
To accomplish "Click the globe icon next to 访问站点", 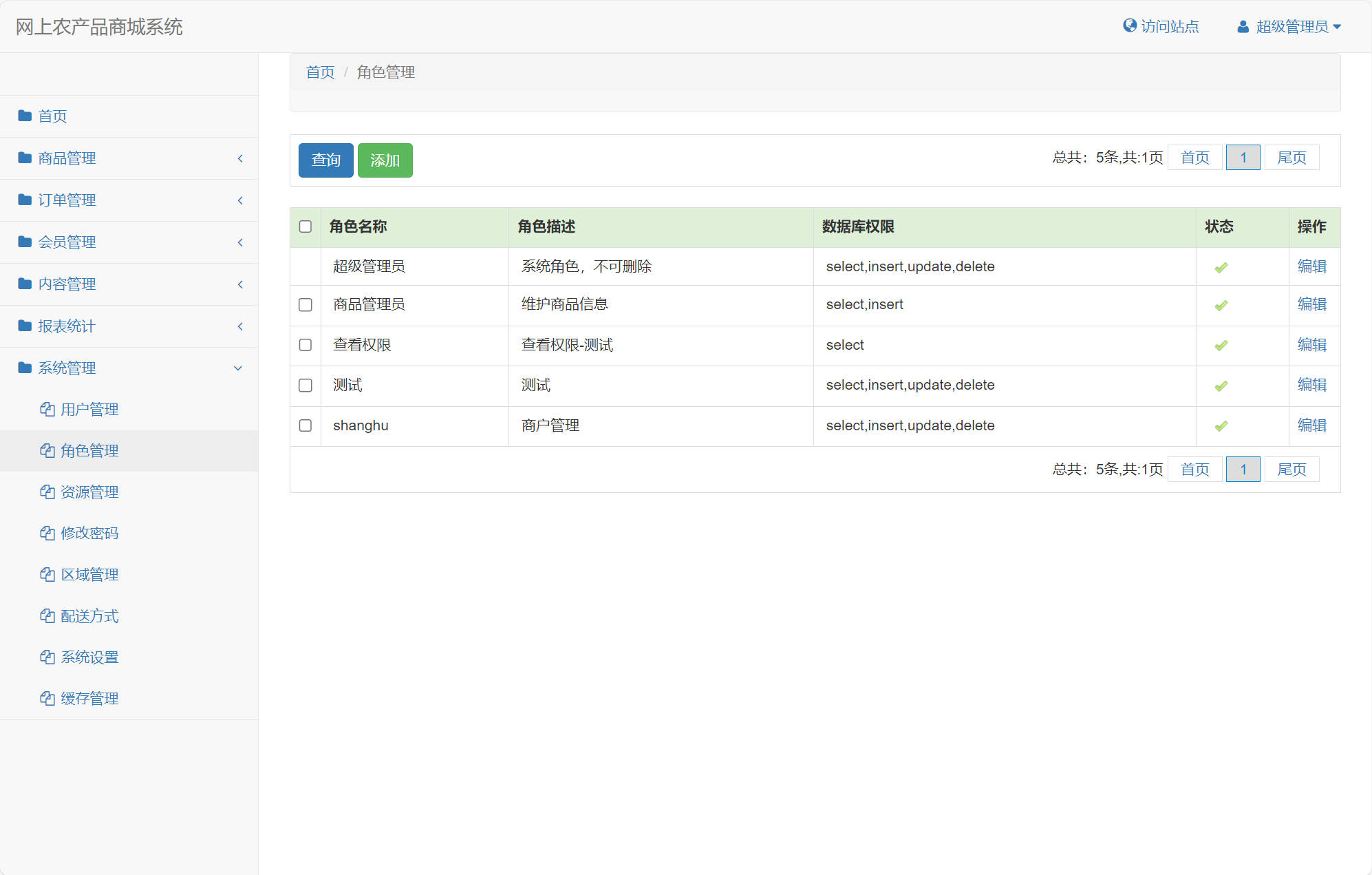I will click(1129, 25).
